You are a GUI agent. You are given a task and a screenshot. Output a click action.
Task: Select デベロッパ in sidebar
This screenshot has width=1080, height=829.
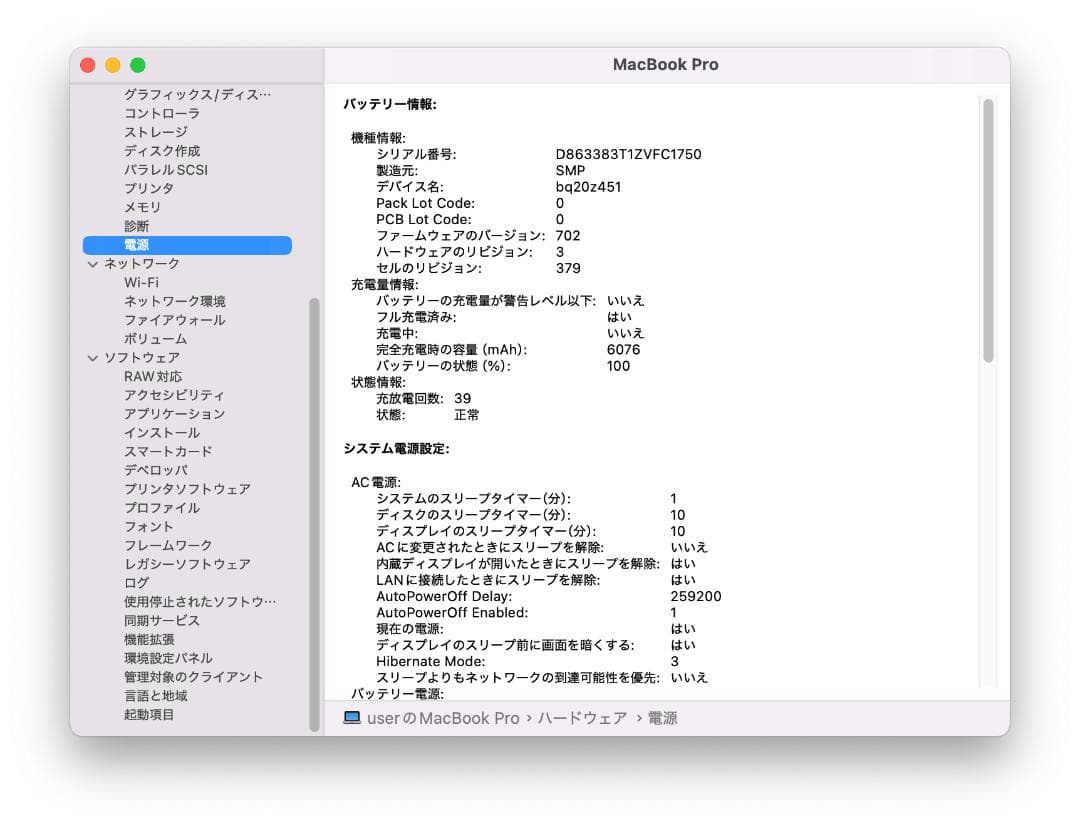tap(156, 470)
